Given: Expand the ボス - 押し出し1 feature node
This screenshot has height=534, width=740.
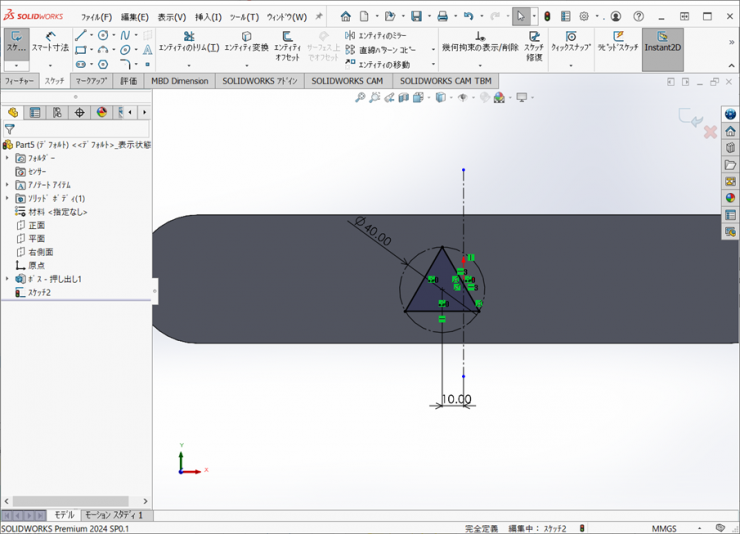Looking at the screenshot, I should 8,280.
